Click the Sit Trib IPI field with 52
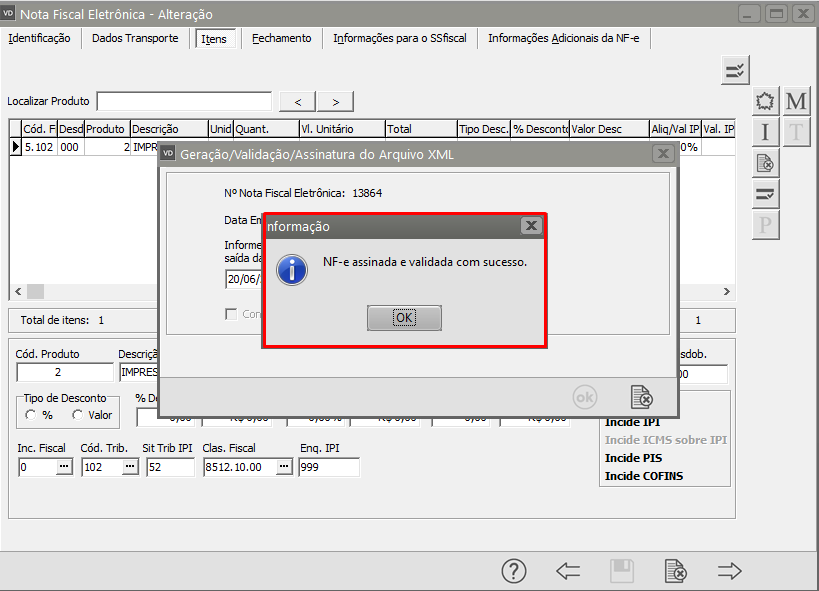This screenshot has width=819, height=591. click(x=170, y=467)
